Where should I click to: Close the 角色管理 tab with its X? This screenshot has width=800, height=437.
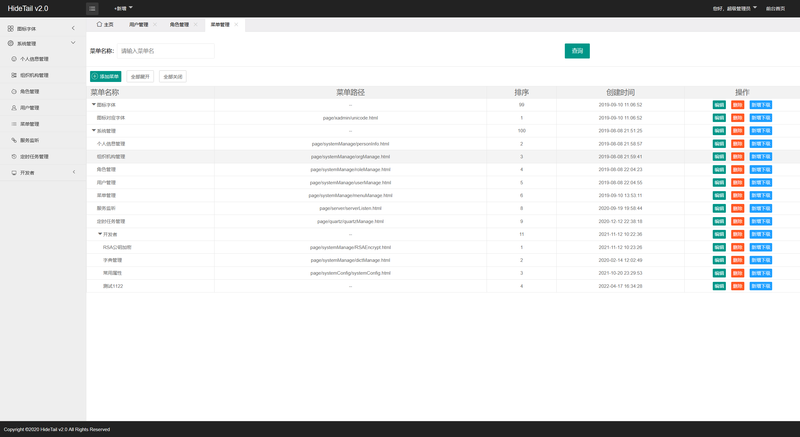click(x=195, y=24)
